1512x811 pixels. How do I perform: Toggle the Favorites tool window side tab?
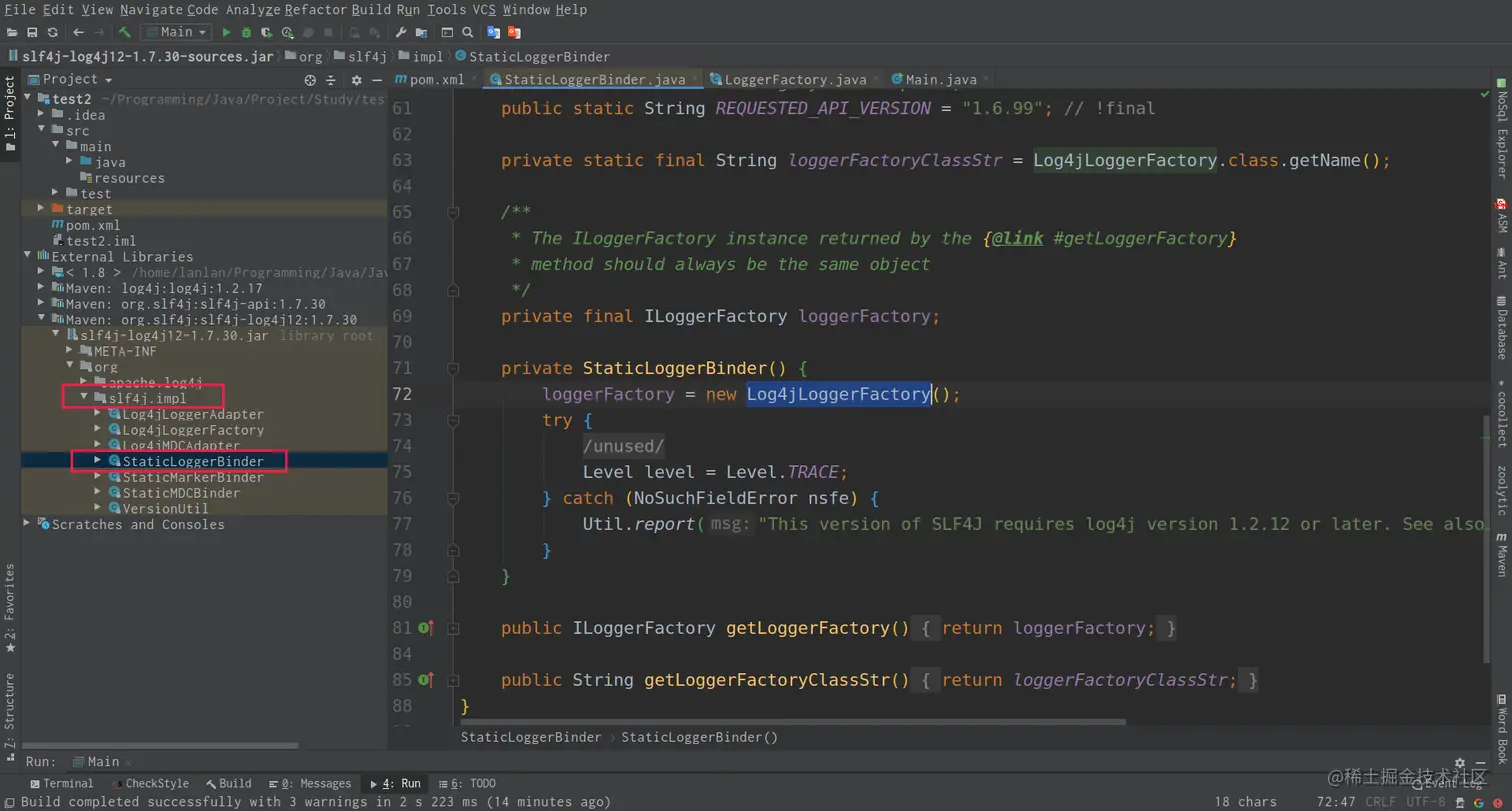[10, 608]
